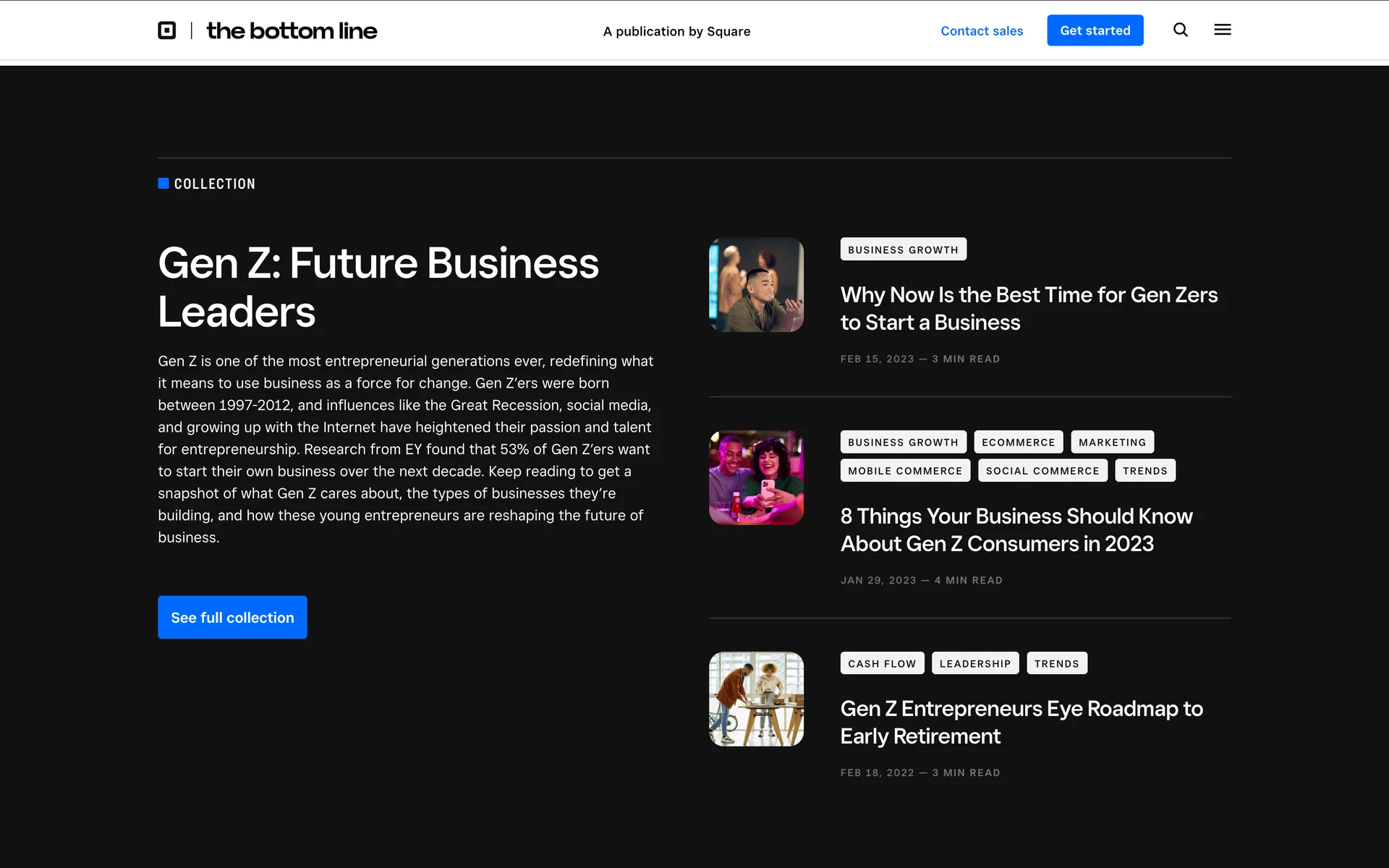Screen dimensions: 1389x868
Task: Open the hamburger menu icon
Action: (1222, 30)
